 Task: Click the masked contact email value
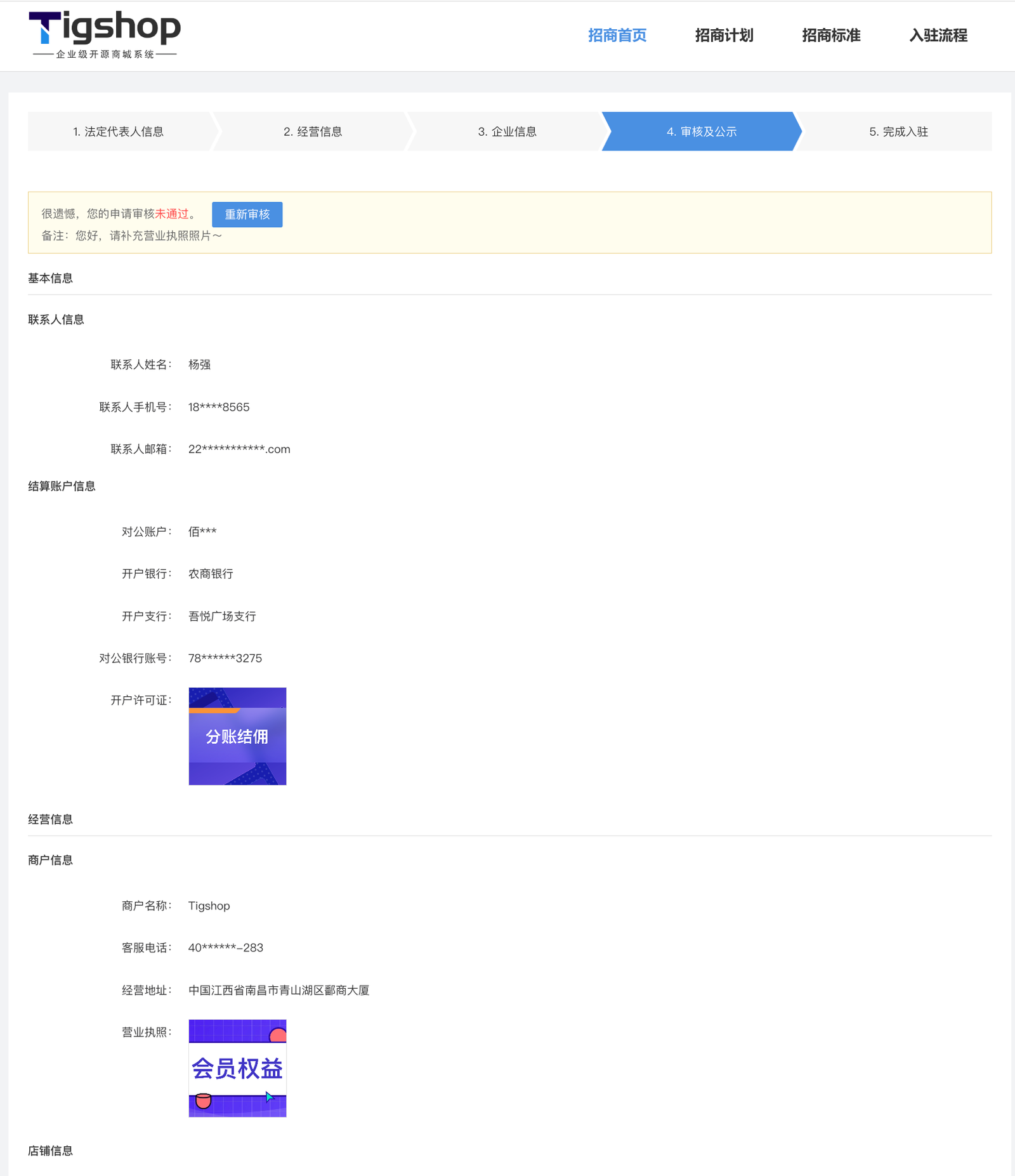pos(239,449)
